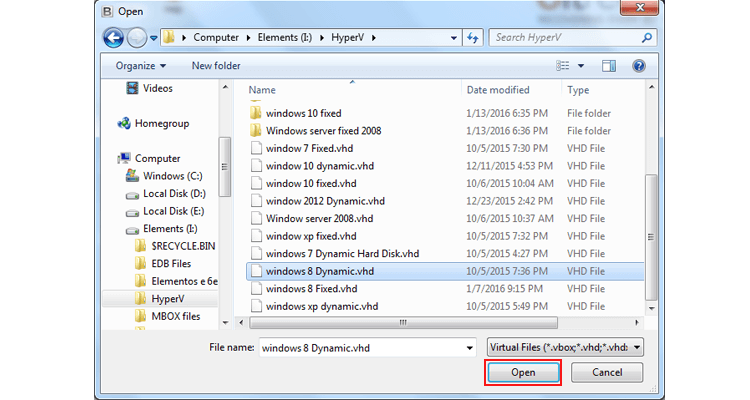Open the Virtual Files type filter dropdown

point(565,347)
